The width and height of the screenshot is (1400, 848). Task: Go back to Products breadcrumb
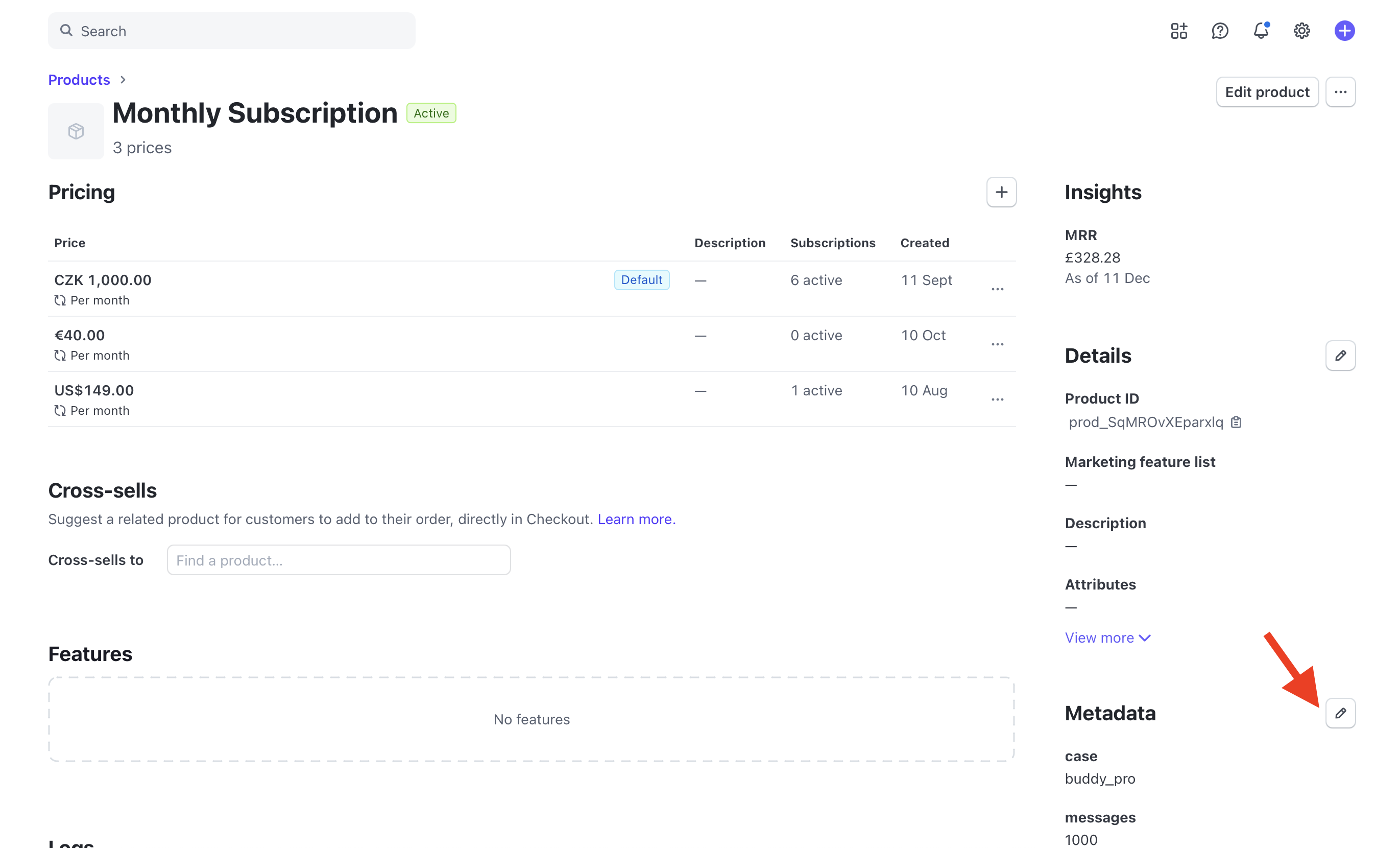coord(79,80)
